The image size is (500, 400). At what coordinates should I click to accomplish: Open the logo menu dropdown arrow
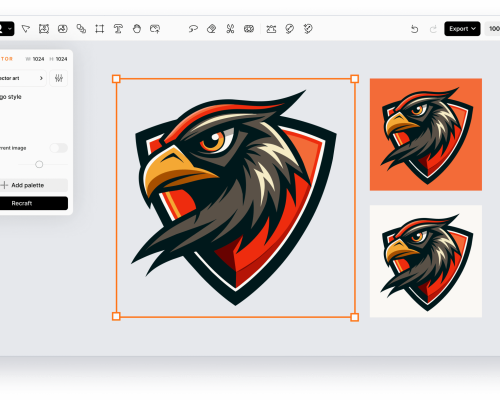click(x=10, y=29)
